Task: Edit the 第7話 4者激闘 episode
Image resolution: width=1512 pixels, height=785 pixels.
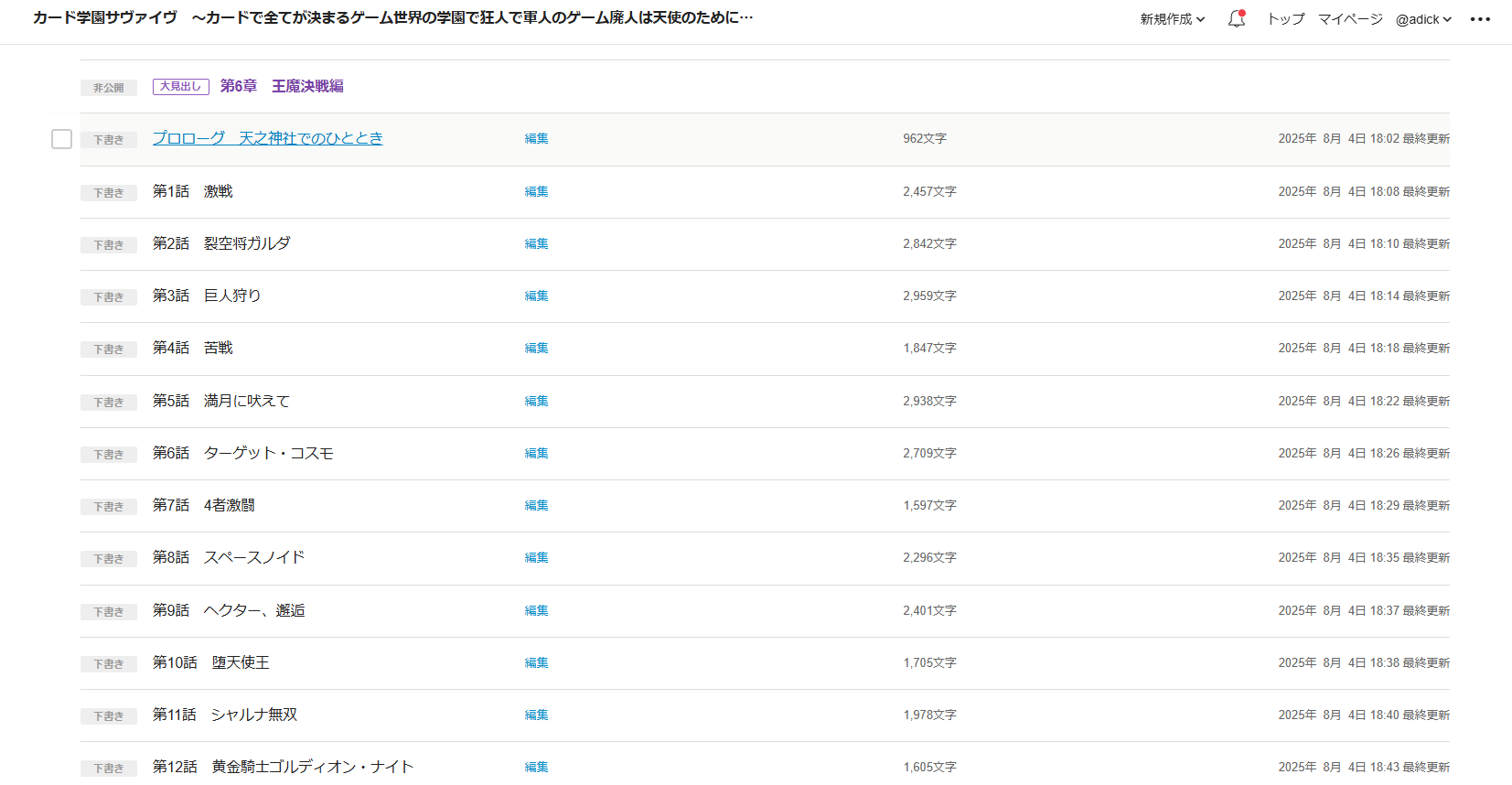Action: [536, 505]
